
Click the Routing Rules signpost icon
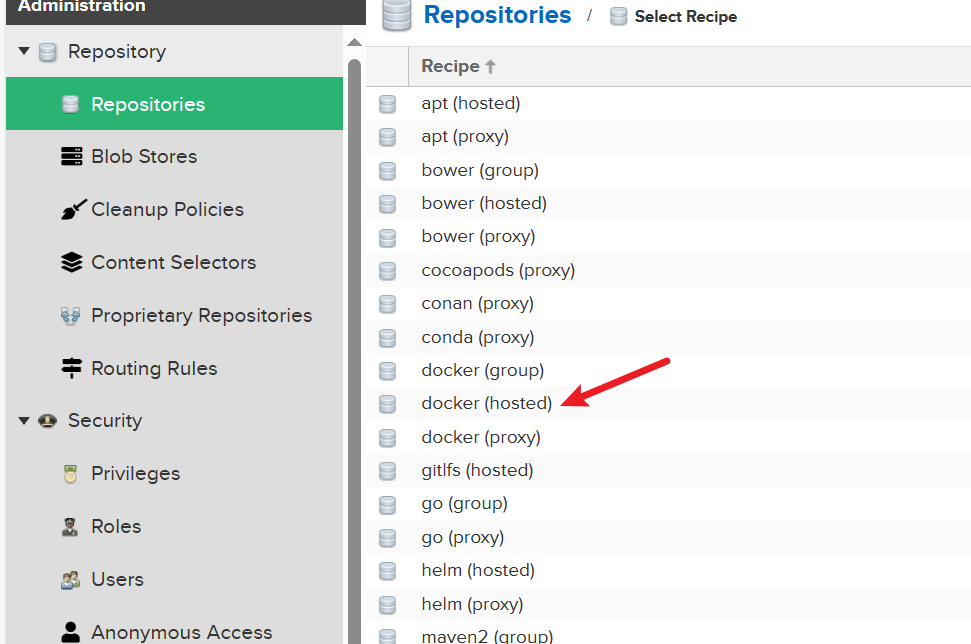pos(71,368)
